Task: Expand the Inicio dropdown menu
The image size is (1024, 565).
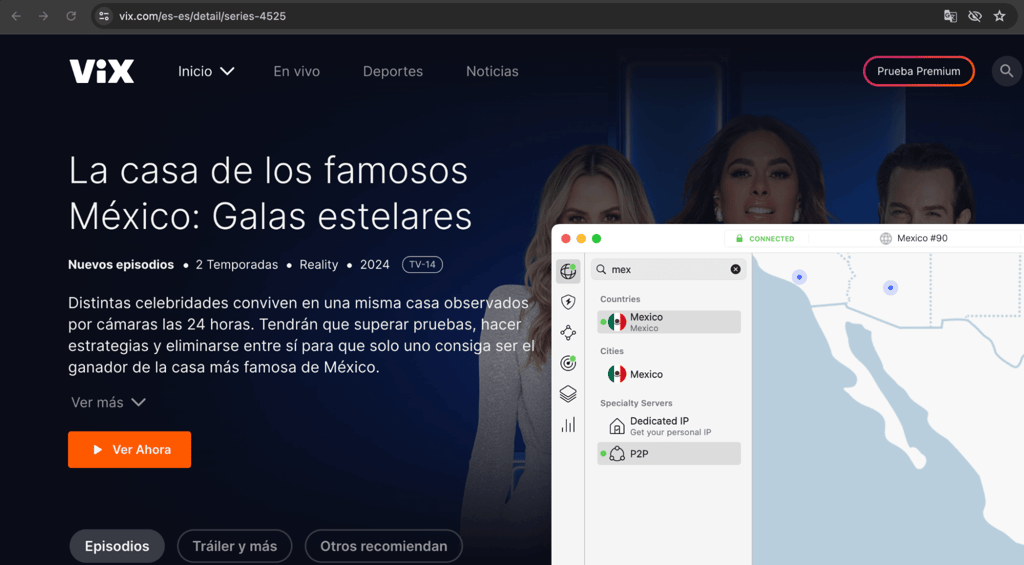Action: coord(206,71)
